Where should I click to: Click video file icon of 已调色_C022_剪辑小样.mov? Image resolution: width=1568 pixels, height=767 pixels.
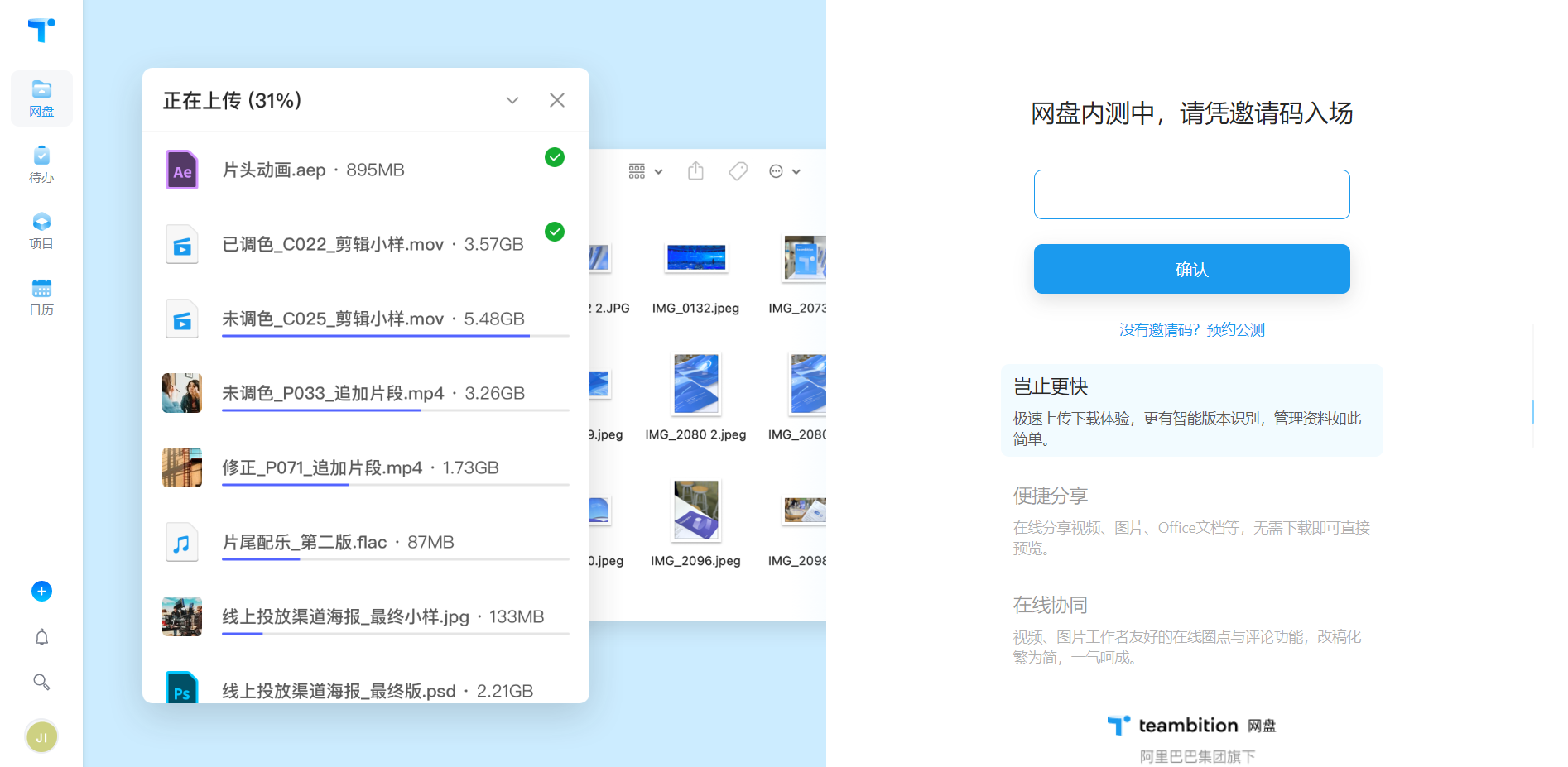click(x=182, y=244)
